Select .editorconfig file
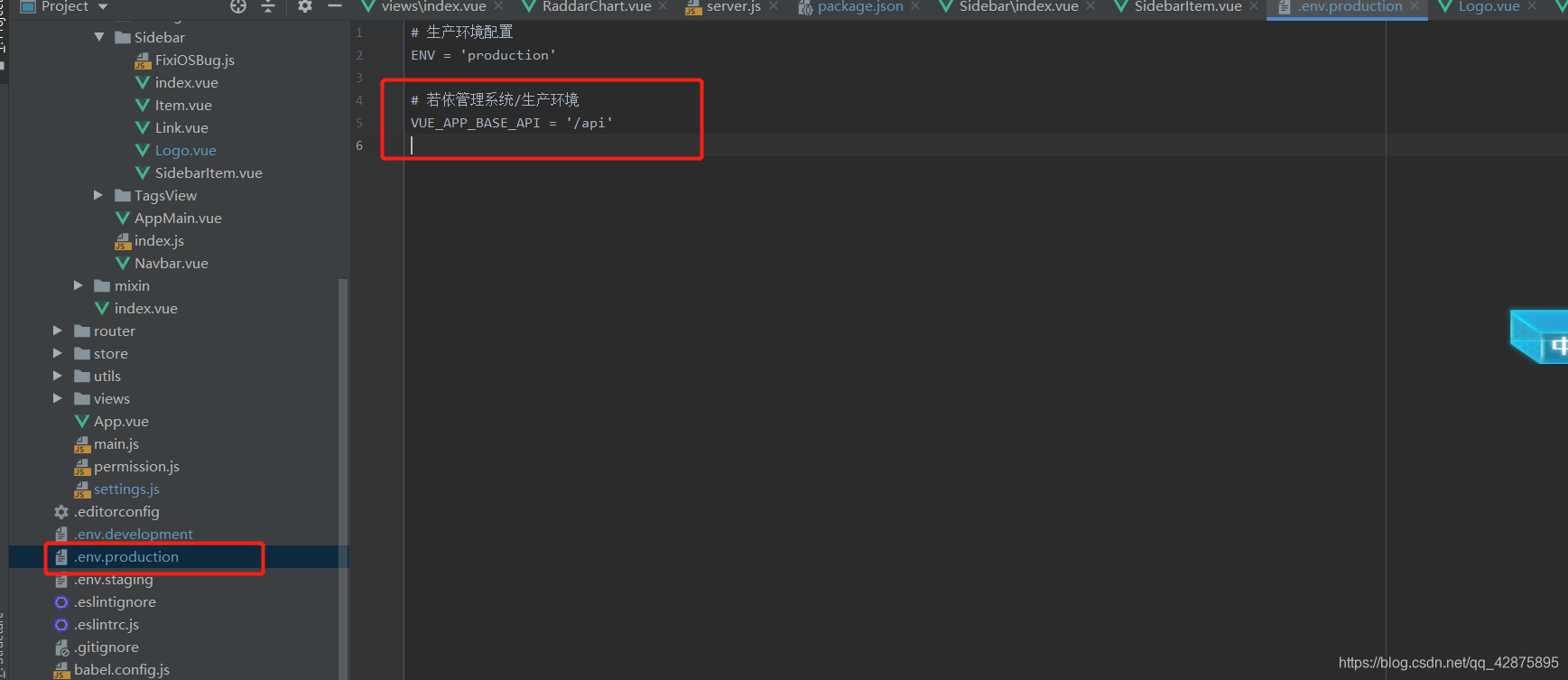Viewport: 1568px width, 680px height. point(116,511)
